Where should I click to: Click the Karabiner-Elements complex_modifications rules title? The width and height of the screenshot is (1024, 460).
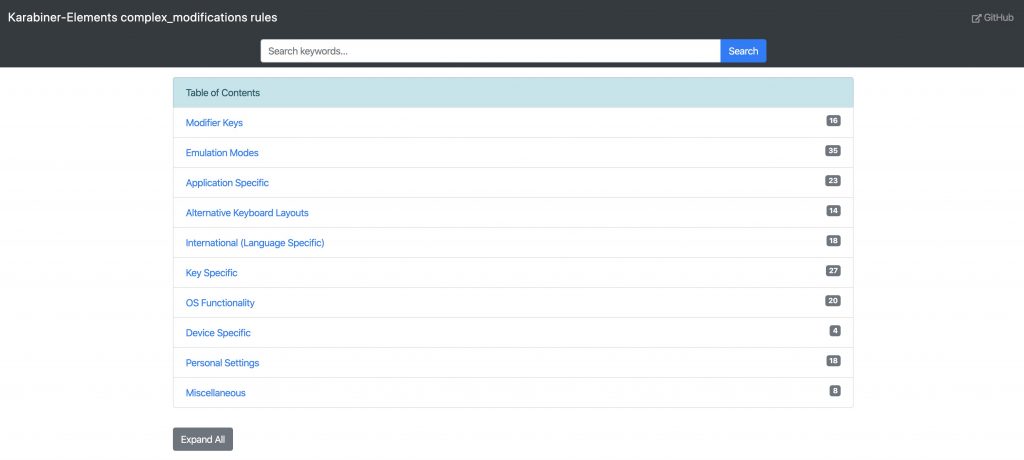point(142,18)
